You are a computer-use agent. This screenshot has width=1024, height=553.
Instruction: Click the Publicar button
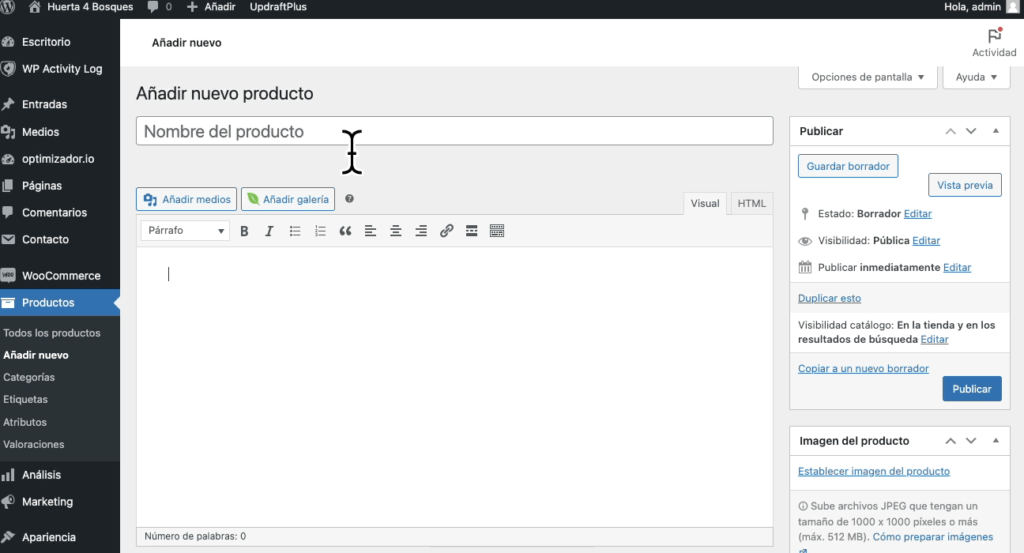tap(971, 389)
